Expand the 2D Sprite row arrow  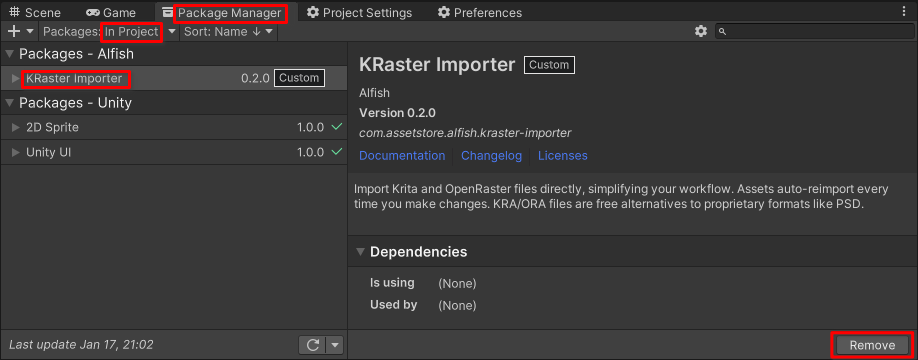tap(16, 127)
